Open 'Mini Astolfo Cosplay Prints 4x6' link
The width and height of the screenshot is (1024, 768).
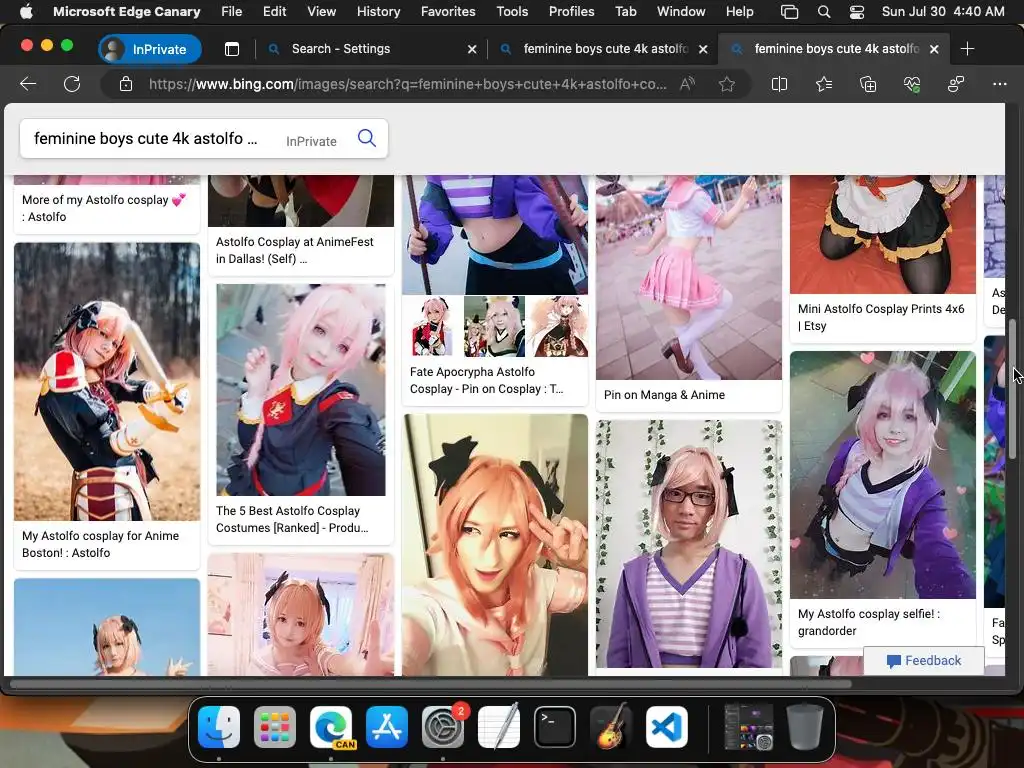click(881, 317)
